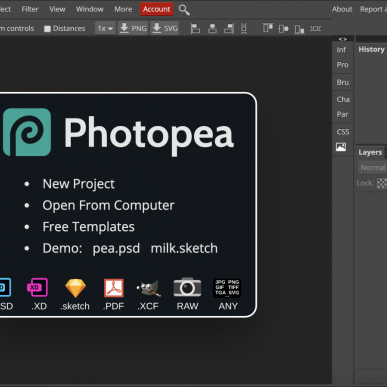Click the Photopea spiral logo

[27, 132]
